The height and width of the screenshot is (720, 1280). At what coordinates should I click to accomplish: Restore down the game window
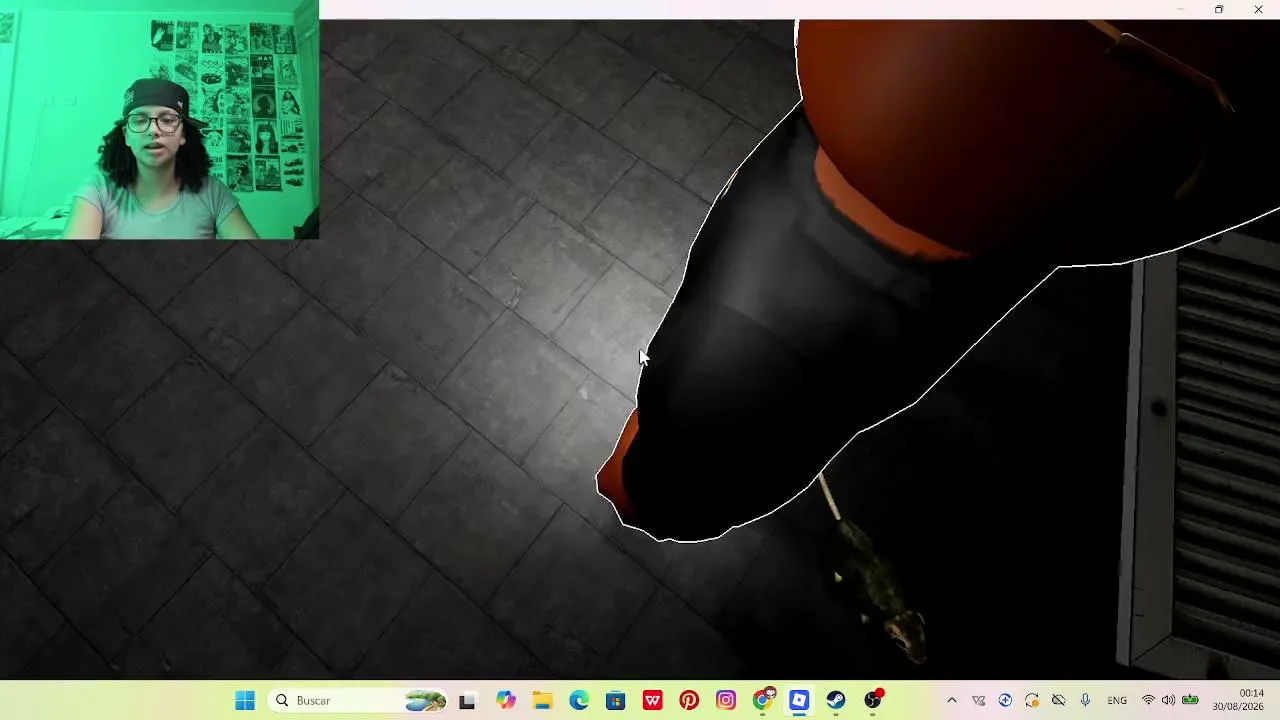1219,9
